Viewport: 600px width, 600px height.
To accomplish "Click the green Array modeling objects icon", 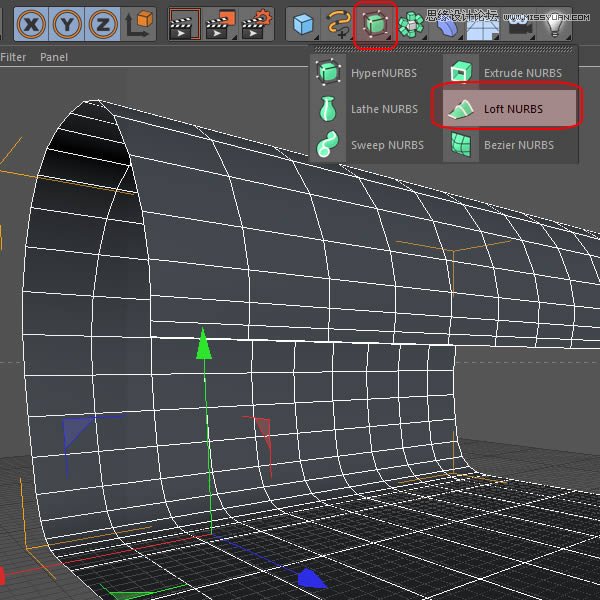I will click(x=412, y=22).
